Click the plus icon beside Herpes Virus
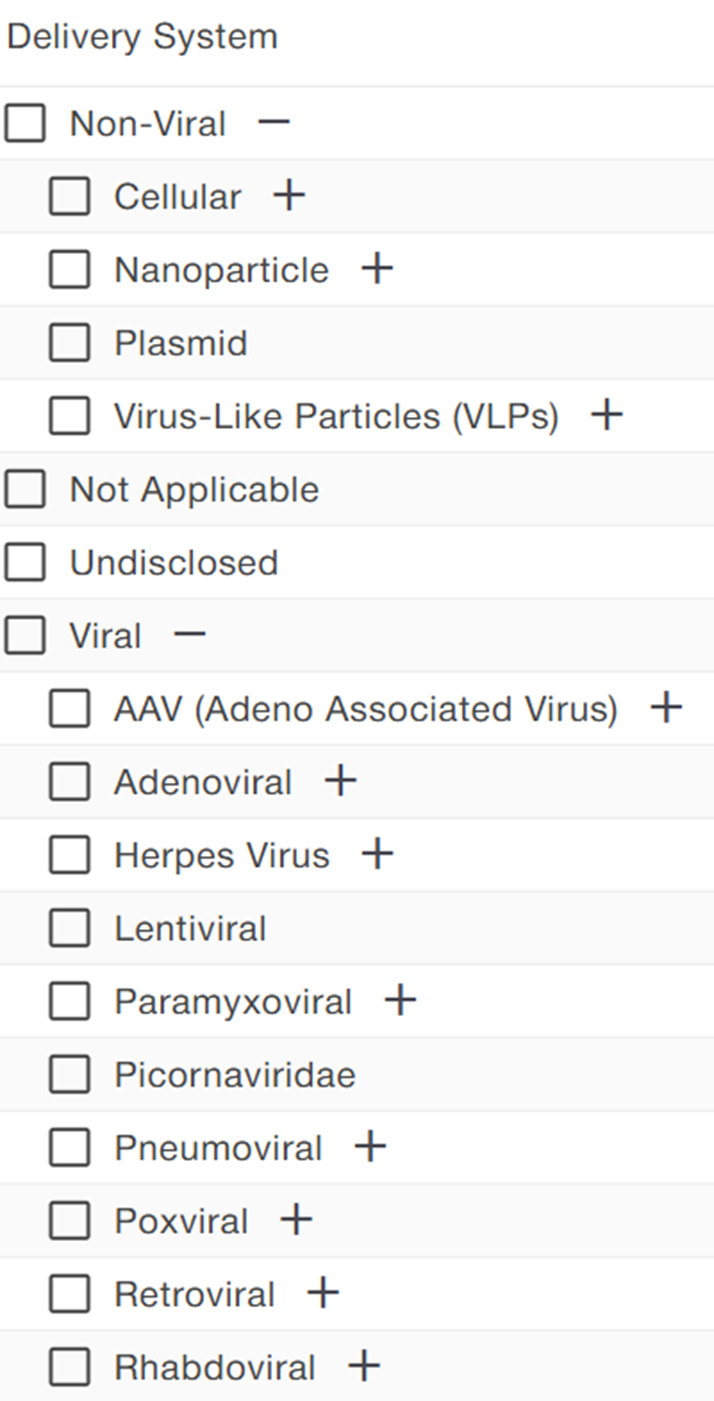Image resolution: width=714 pixels, height=1401 pixels. pyautogui.click(x=376, y=854)
